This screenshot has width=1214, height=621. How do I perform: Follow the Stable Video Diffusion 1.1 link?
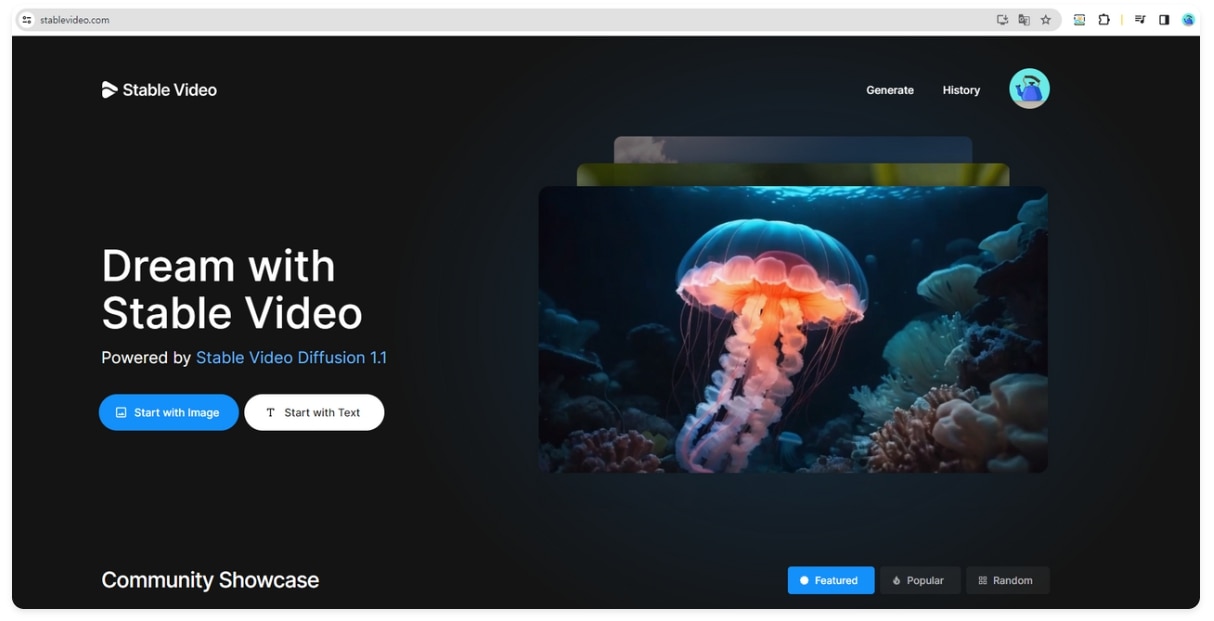(291, 357)
